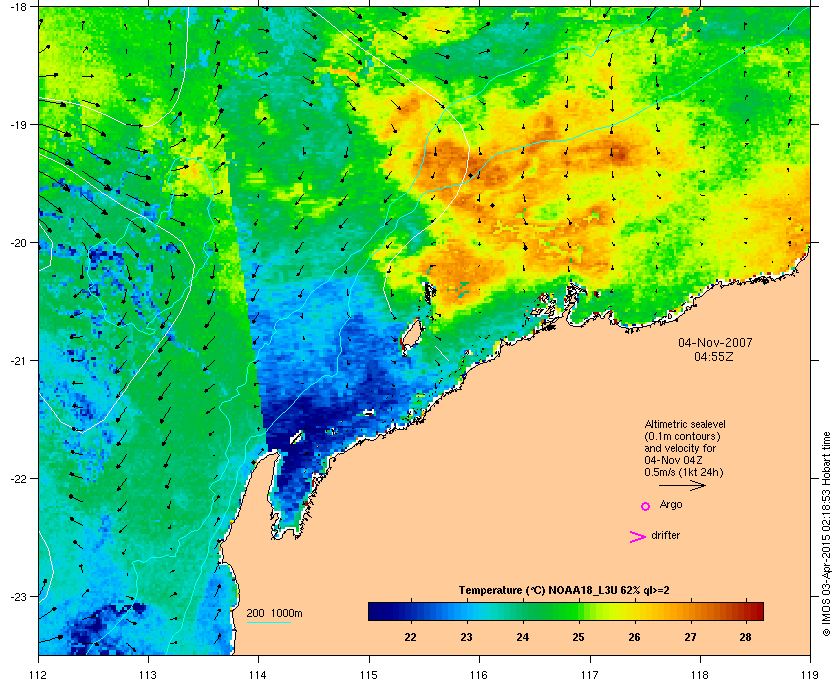This screenshot has height=680, width=840.
Task: Click the latitude axis label -21
Action: coord(19,360)
